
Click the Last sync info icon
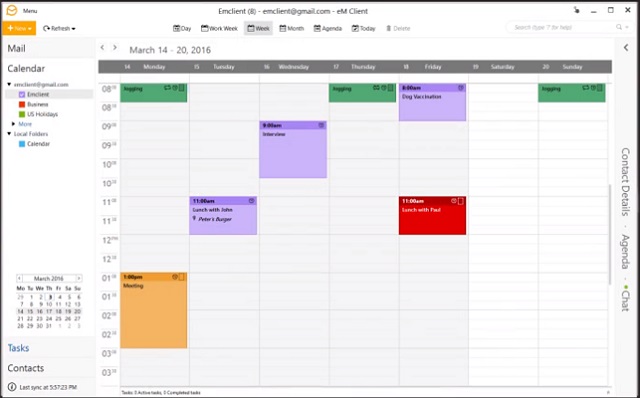[x=12, y=387]
